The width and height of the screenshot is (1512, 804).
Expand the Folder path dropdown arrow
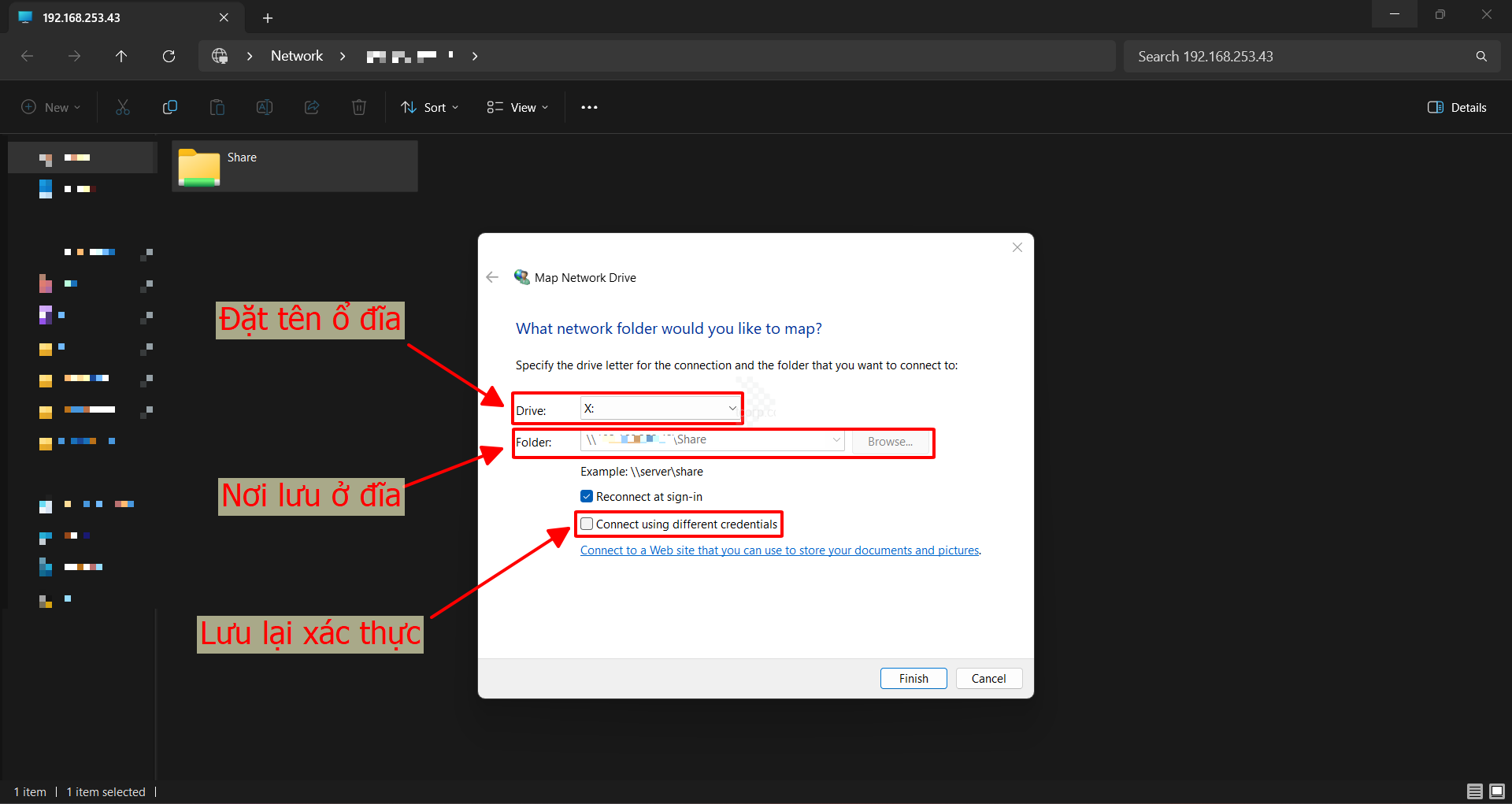coord(836,440)
